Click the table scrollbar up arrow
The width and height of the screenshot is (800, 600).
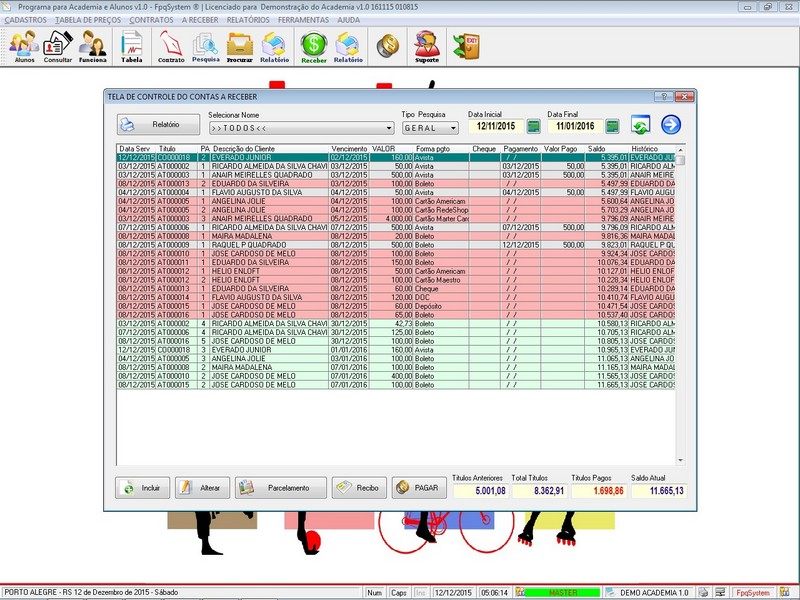click(x=680, y=149)
